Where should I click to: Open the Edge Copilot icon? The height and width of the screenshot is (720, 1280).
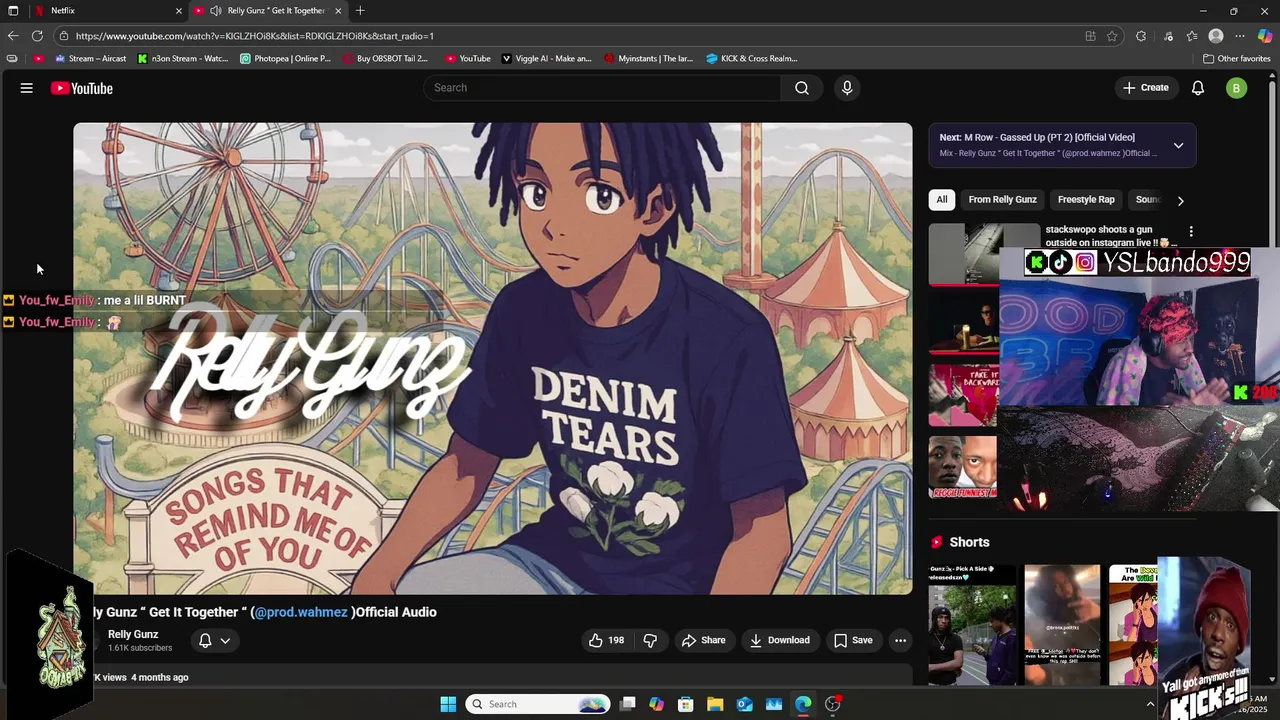1265,36
